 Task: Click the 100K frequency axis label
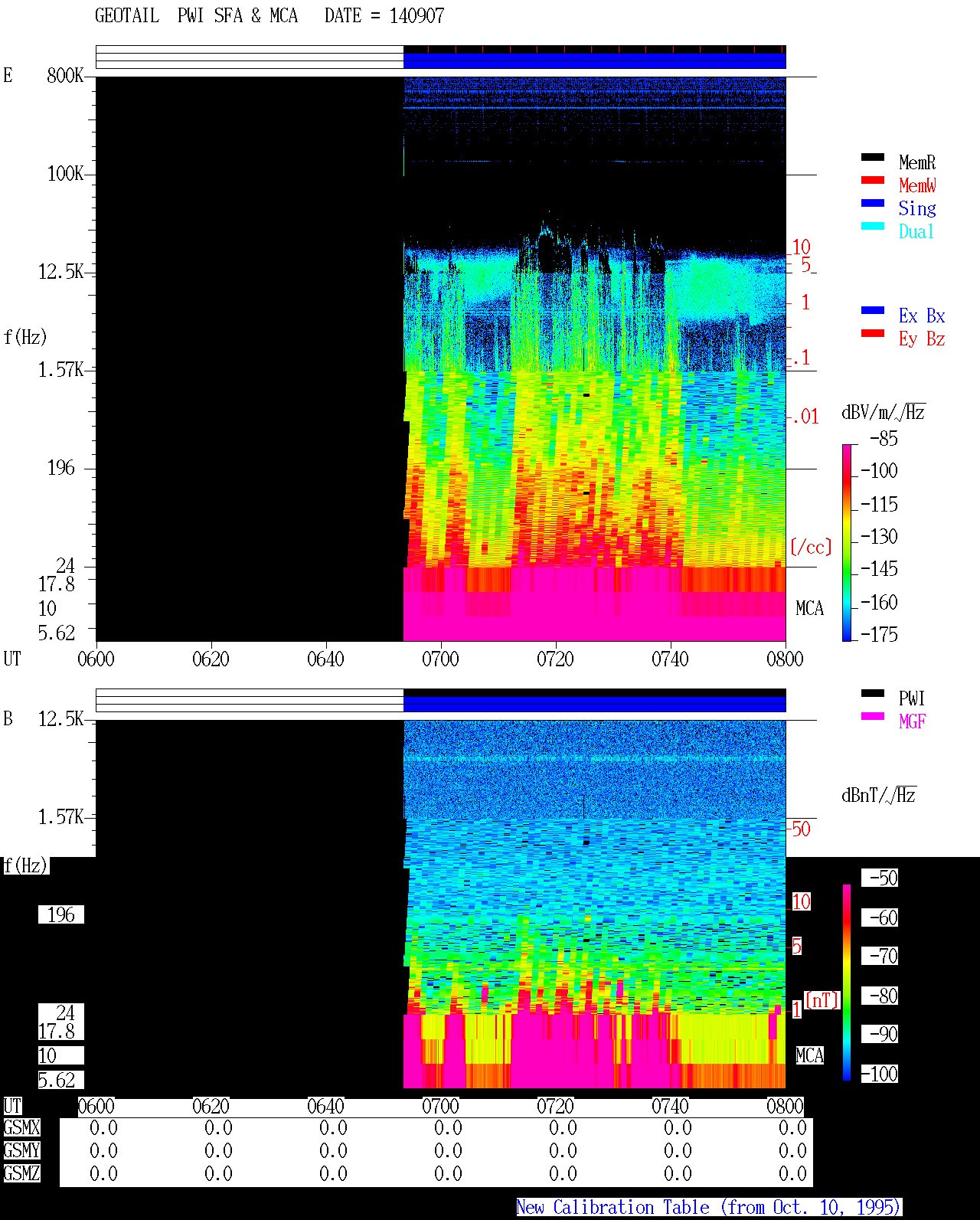click(x=65, y=173)
